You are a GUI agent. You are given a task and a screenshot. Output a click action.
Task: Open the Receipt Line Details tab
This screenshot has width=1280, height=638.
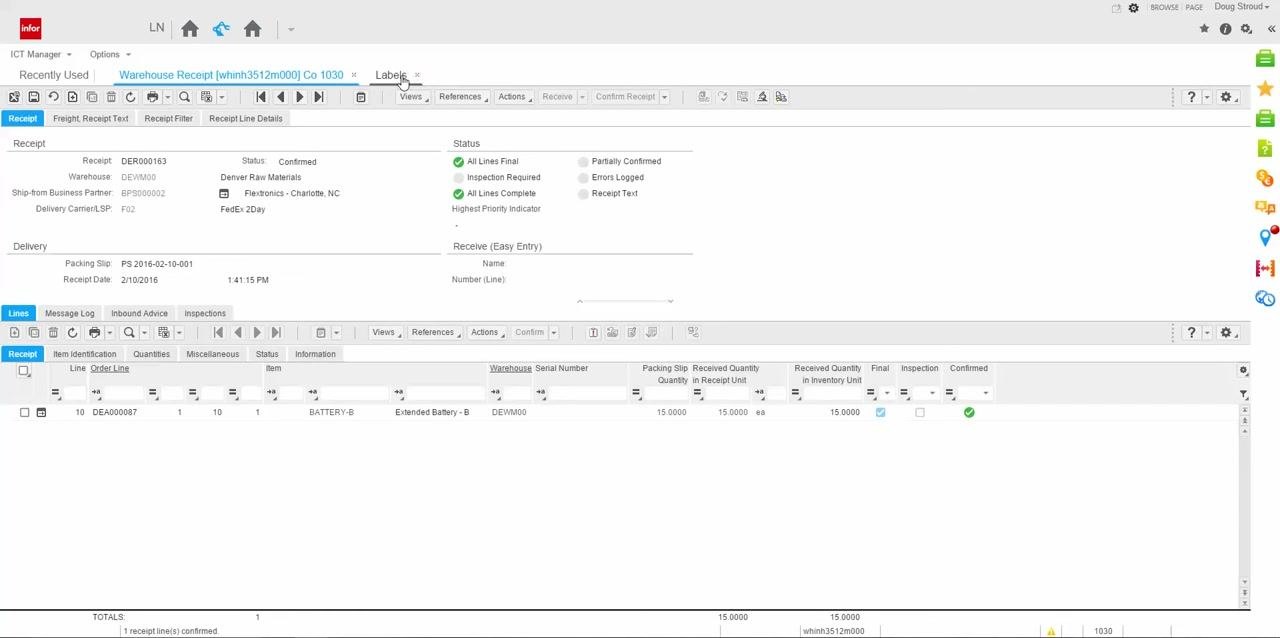(x=246, y=118)
